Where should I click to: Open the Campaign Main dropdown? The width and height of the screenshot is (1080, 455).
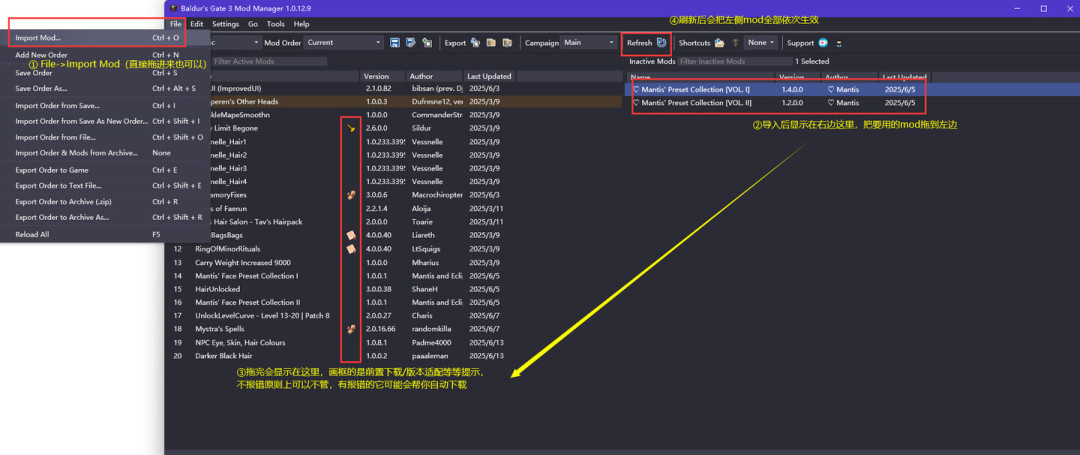pos(588,43)
